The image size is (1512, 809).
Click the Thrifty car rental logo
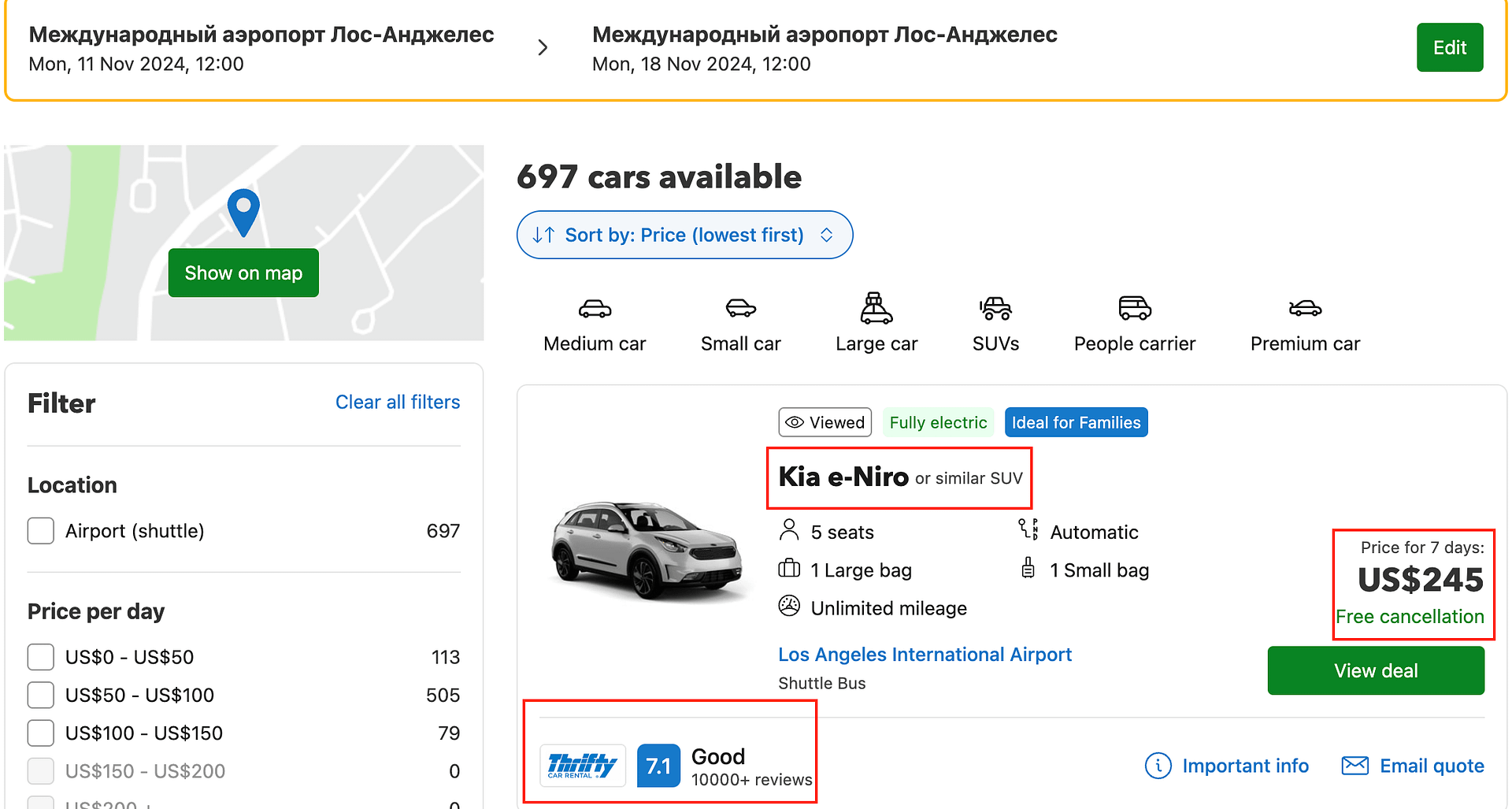click(582, 765)
